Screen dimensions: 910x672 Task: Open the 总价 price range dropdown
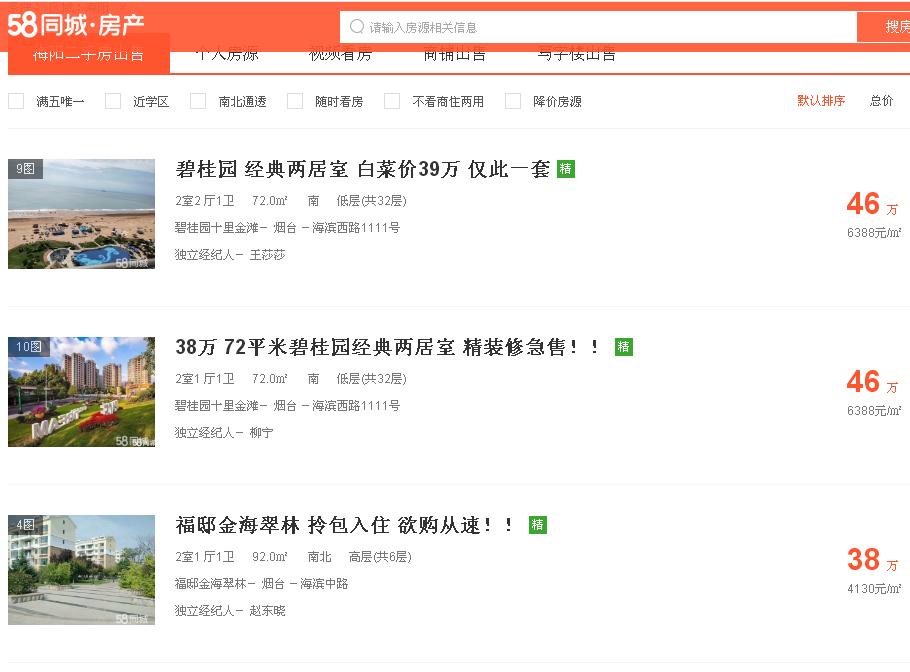881,101
